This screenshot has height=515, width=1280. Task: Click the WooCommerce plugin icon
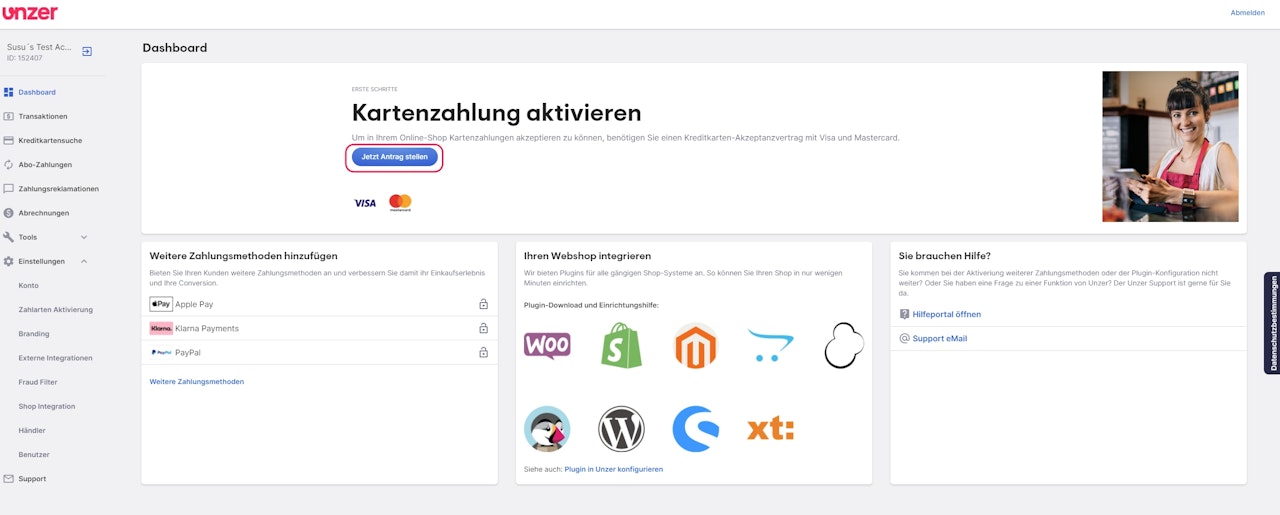[x=547, y=346]
